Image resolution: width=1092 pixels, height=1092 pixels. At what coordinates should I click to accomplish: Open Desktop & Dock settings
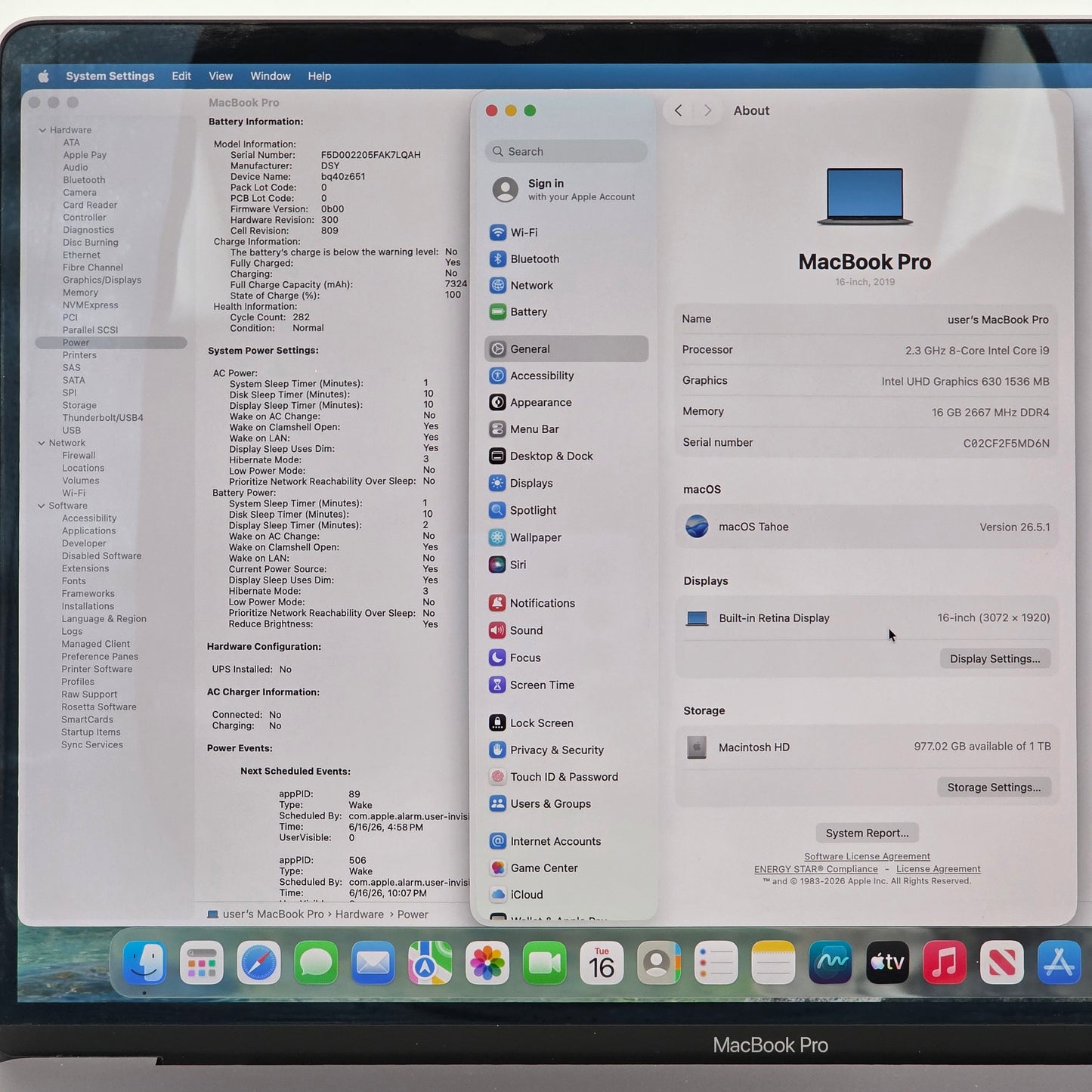(x=567, y=456)
